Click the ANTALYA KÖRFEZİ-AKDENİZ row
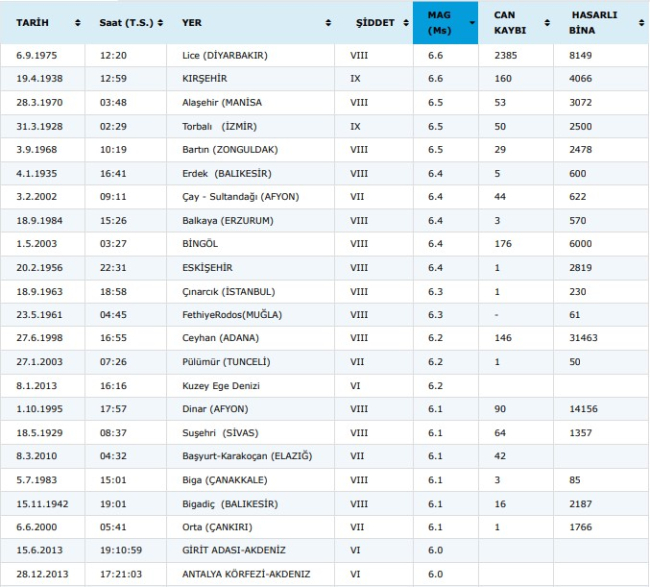650x587 pixels. tap(245, 574)
